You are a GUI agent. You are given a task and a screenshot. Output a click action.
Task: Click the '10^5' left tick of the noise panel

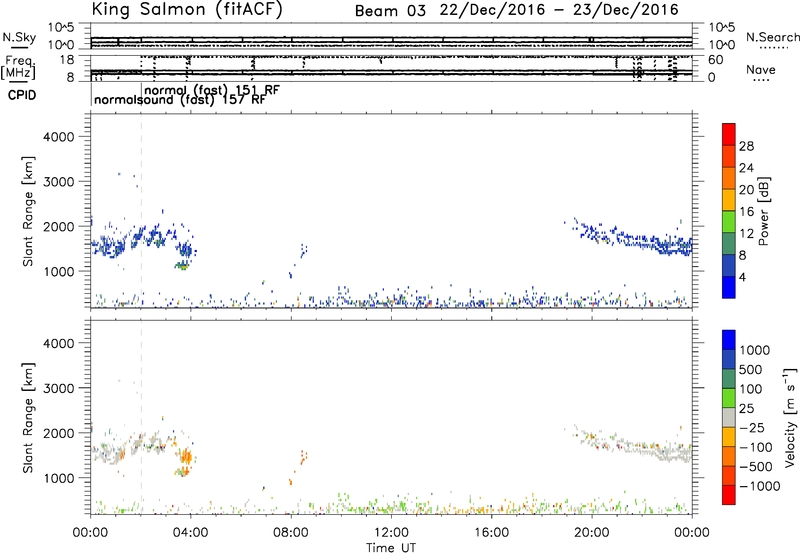[61, 27]
